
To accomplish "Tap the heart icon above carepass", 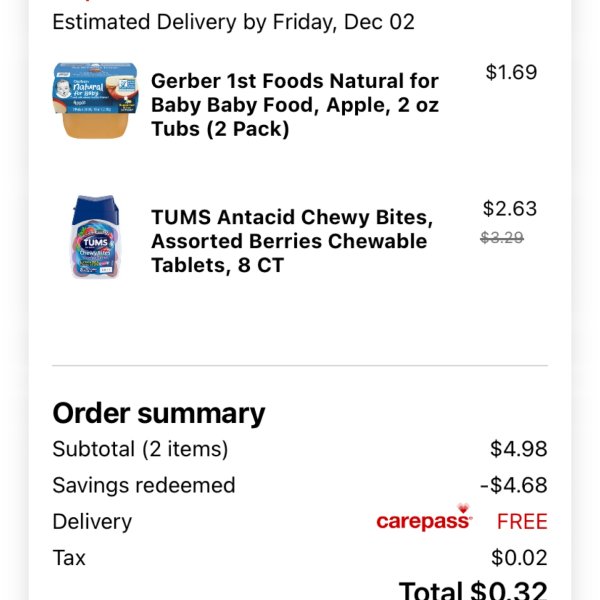I will tap(463, 509).
